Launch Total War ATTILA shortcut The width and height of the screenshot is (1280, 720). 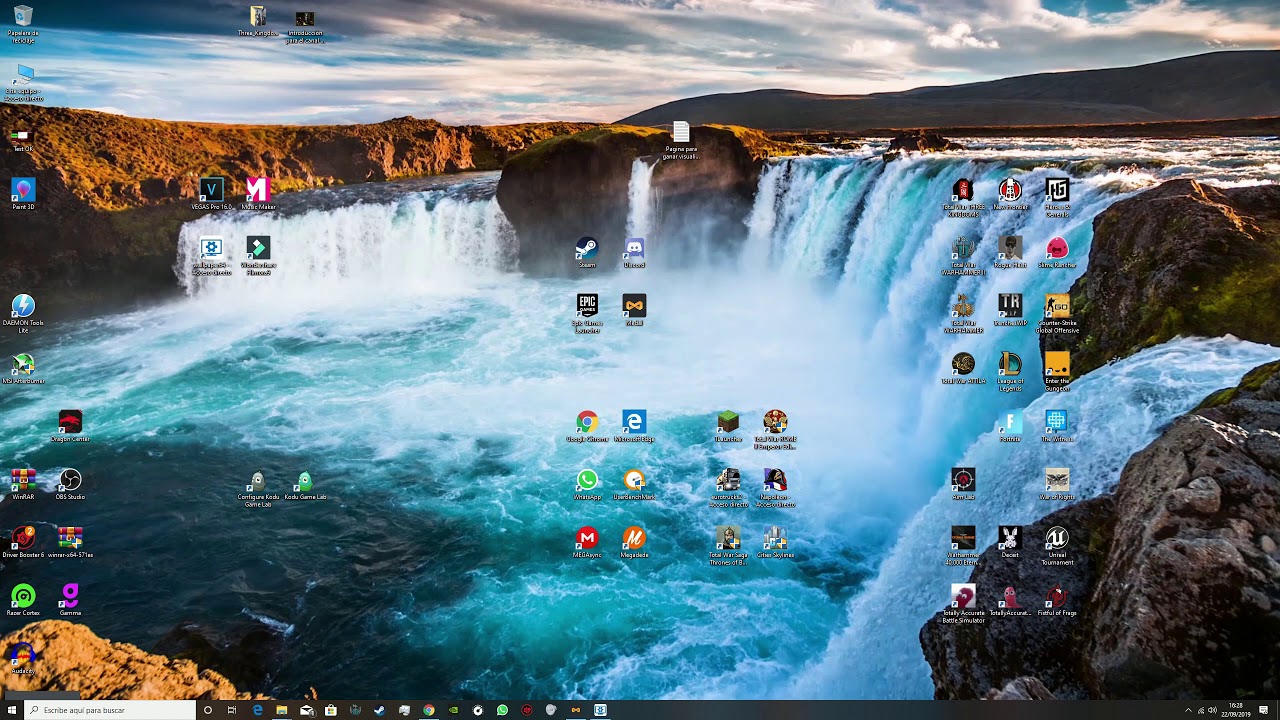(x=963, y=368)
